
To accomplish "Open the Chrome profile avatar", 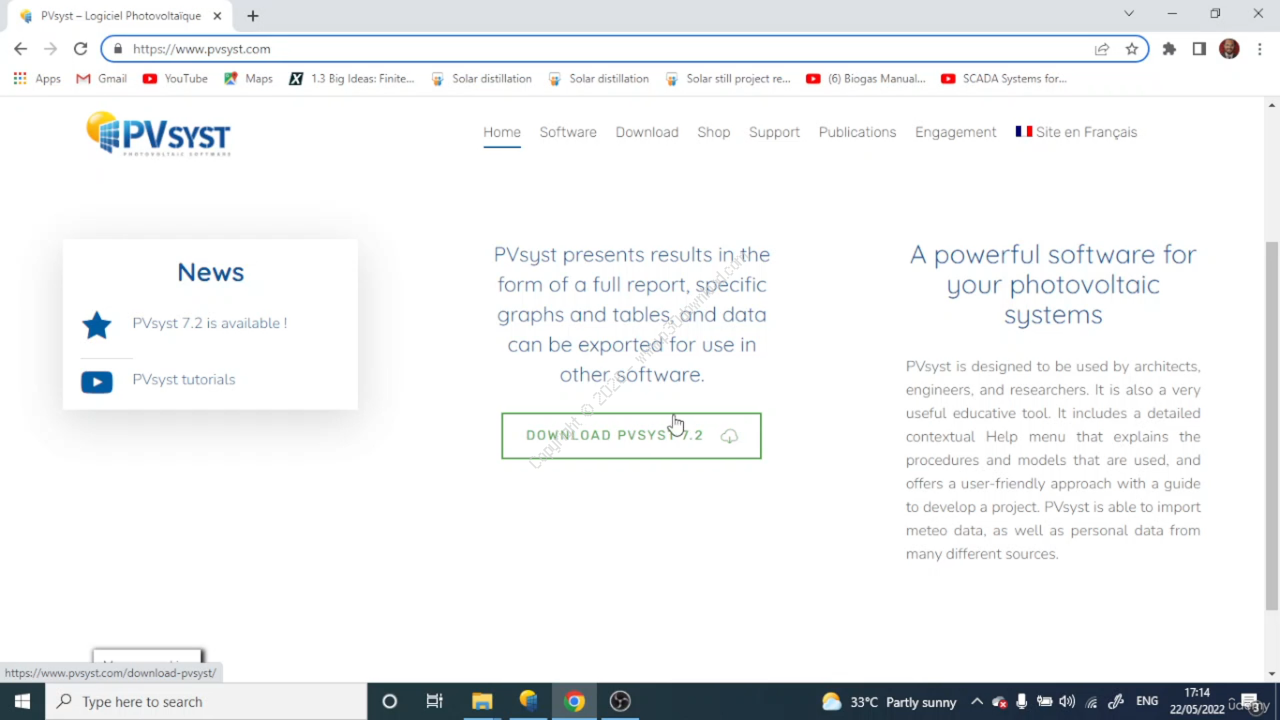I will (x=1229, y=49).
